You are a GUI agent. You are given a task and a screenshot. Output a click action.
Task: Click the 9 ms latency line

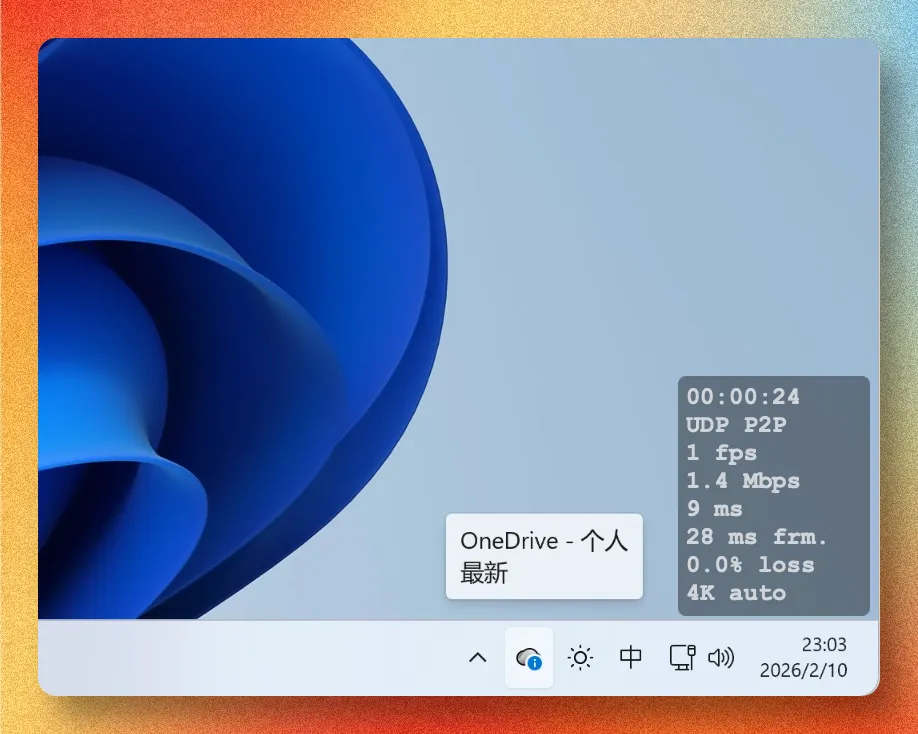(714, 509)
